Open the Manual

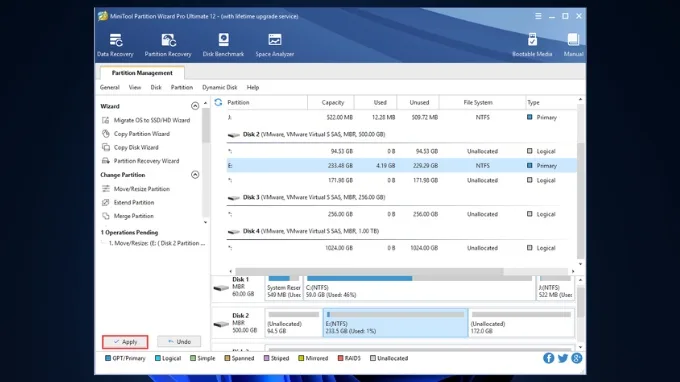tap(573, 45)
